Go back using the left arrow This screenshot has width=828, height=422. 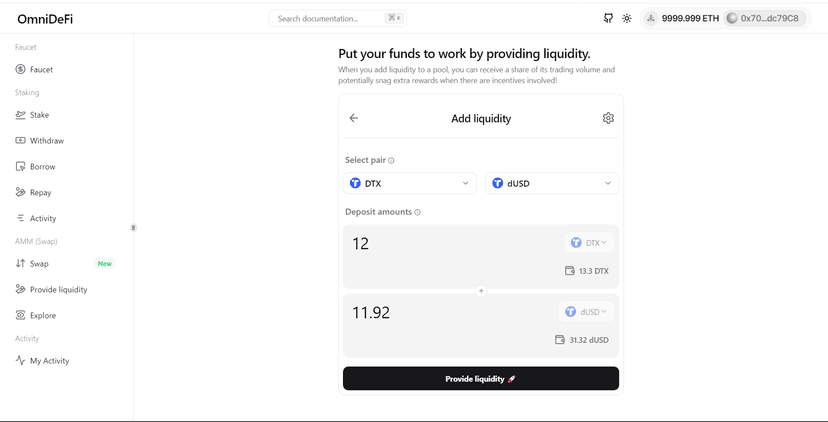(x=354, y=118)
